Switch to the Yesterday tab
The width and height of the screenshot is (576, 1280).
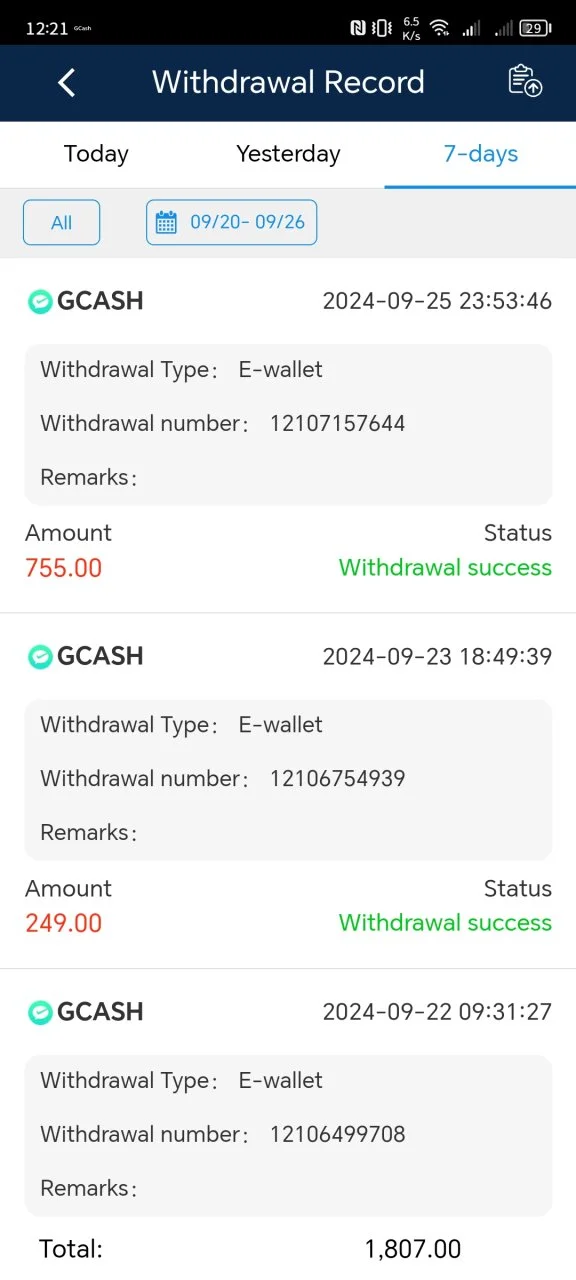[x=288, y=154]
